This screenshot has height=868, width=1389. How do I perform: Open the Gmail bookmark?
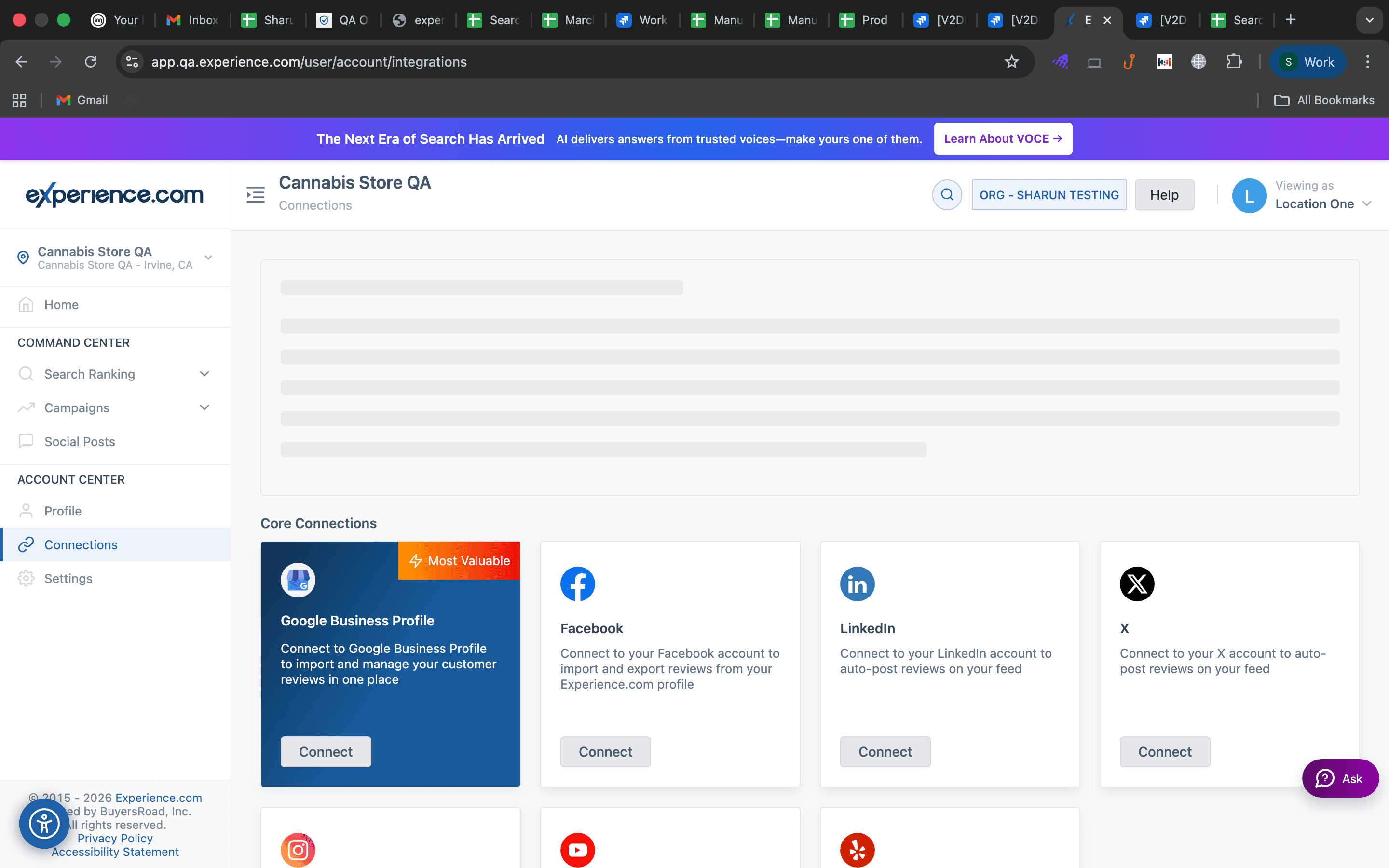(x=82, y=100)
